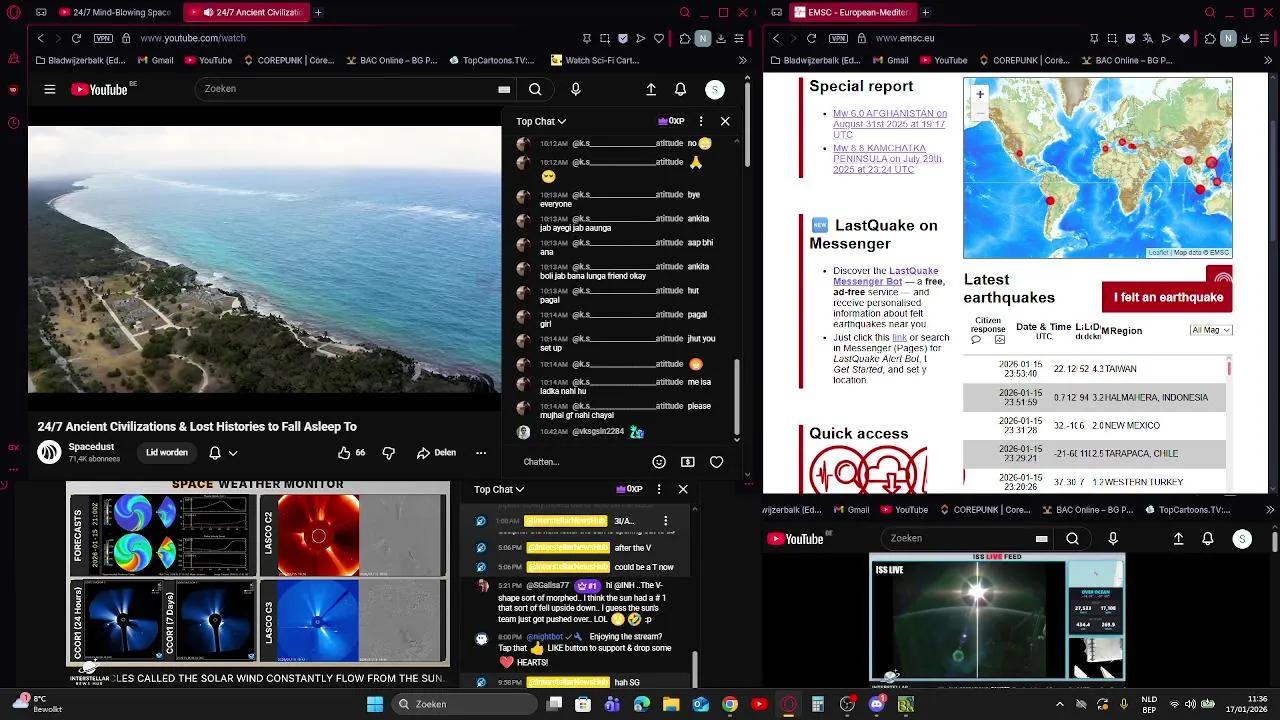The image size is (1280, 720).
Task: Click the dislike thumb on the Spacedust video
Action: pos(388,452)
